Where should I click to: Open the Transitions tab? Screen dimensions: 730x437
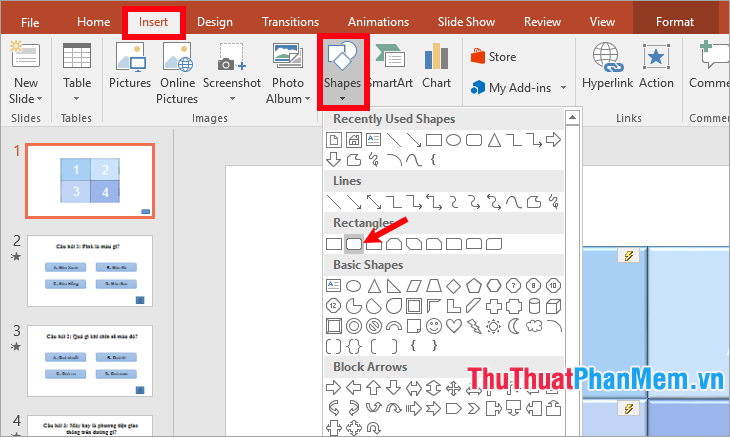(x=291, y=22)
